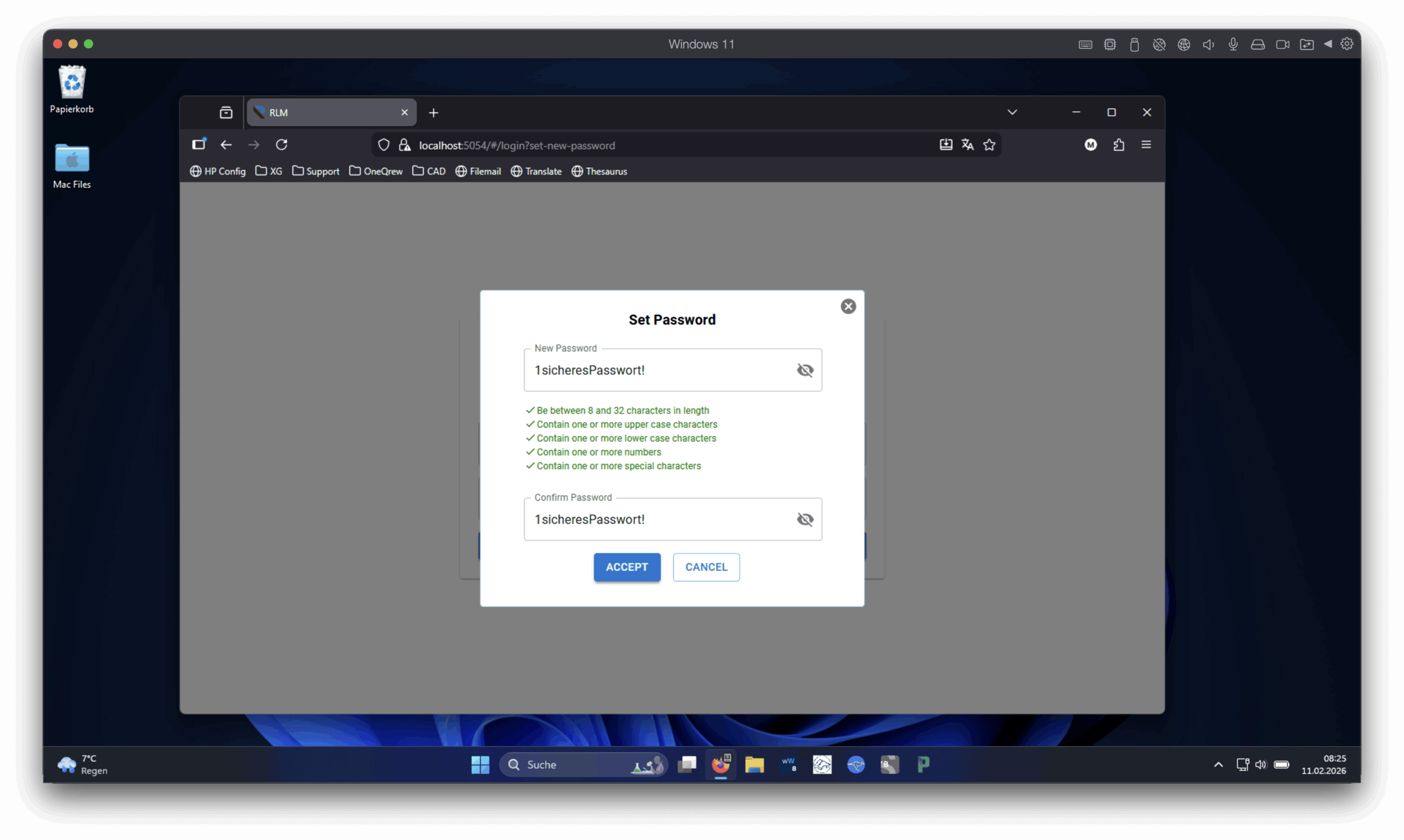Toggle Confirm Password visibility eye icon
Screen dimensions: 1404x840
(x=805, y=519)
